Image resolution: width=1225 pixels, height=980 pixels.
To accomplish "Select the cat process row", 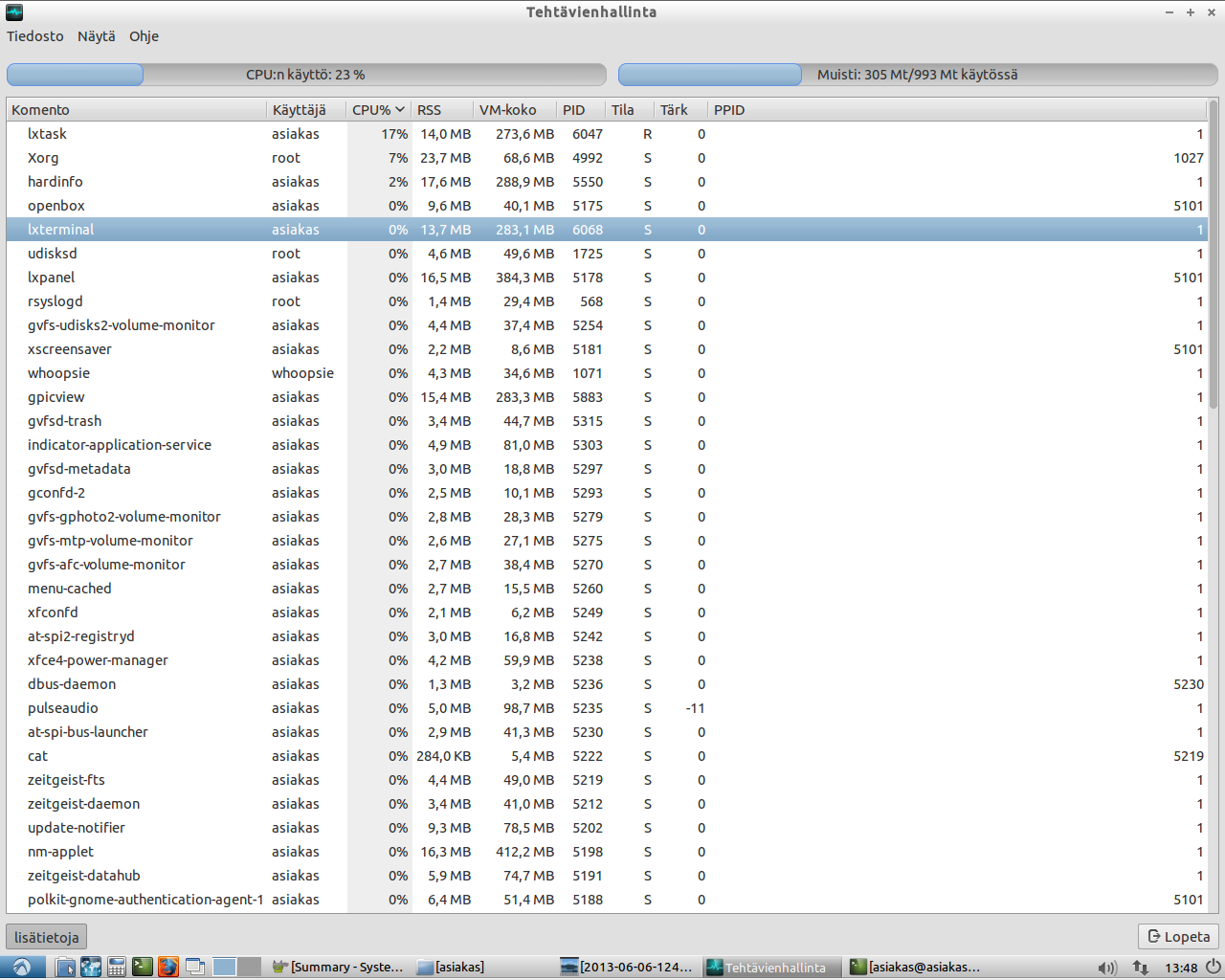I will click(x=607, y=756).
